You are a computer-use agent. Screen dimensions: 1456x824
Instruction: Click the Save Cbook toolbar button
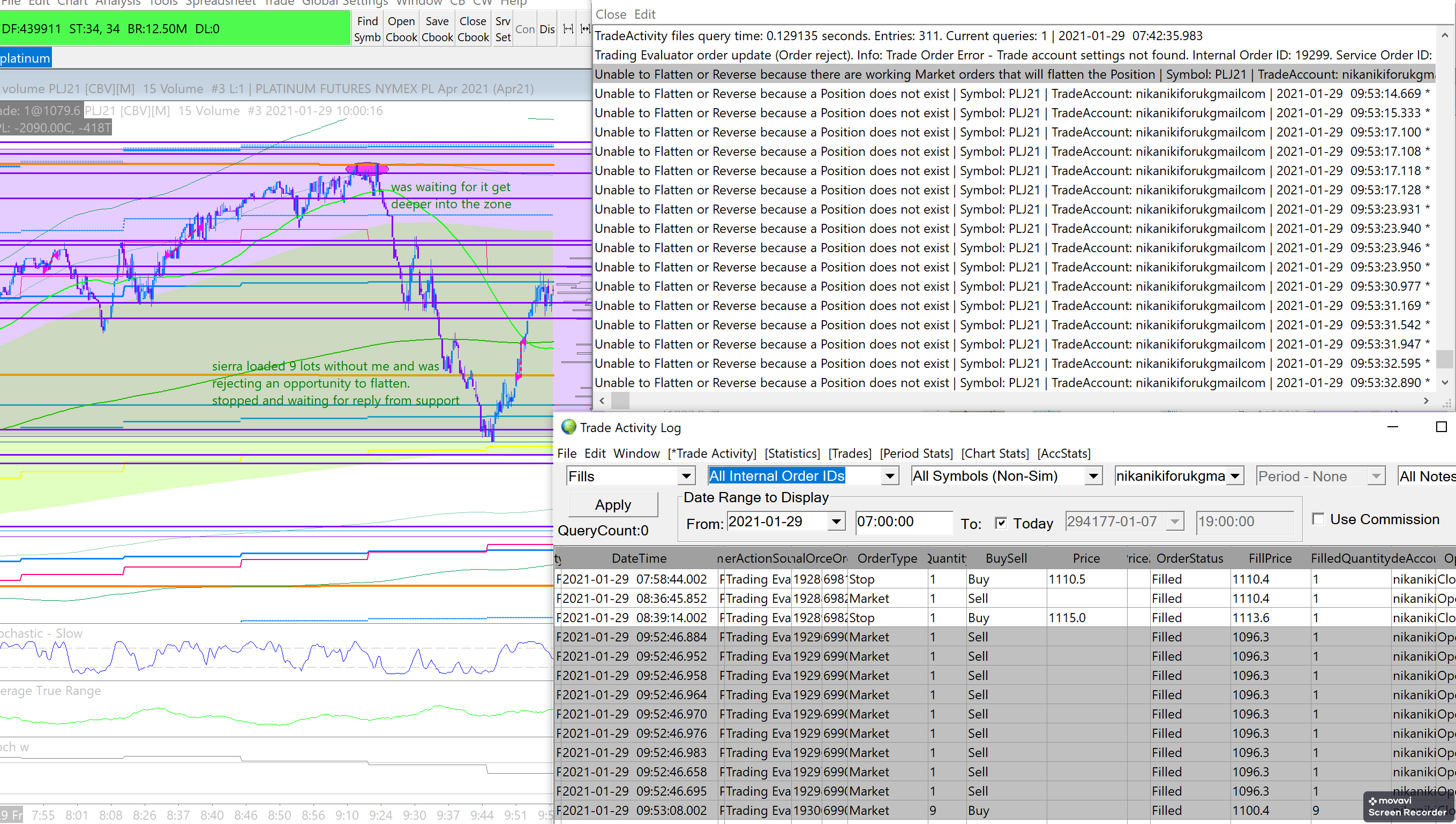coord(437,29)
